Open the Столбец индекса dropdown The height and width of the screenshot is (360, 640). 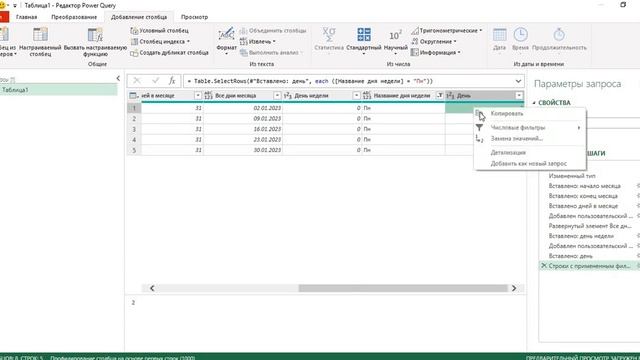pos(160,42)
